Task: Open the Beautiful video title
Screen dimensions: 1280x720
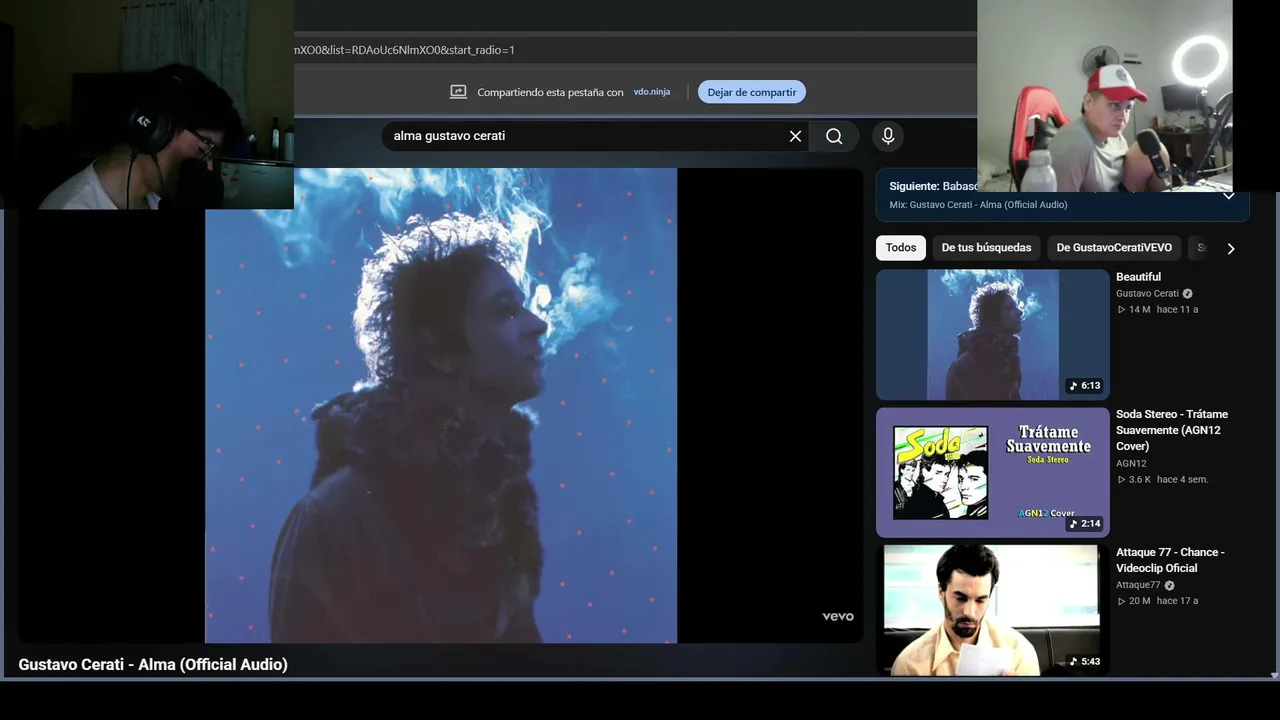Action: coord(1138,277)
